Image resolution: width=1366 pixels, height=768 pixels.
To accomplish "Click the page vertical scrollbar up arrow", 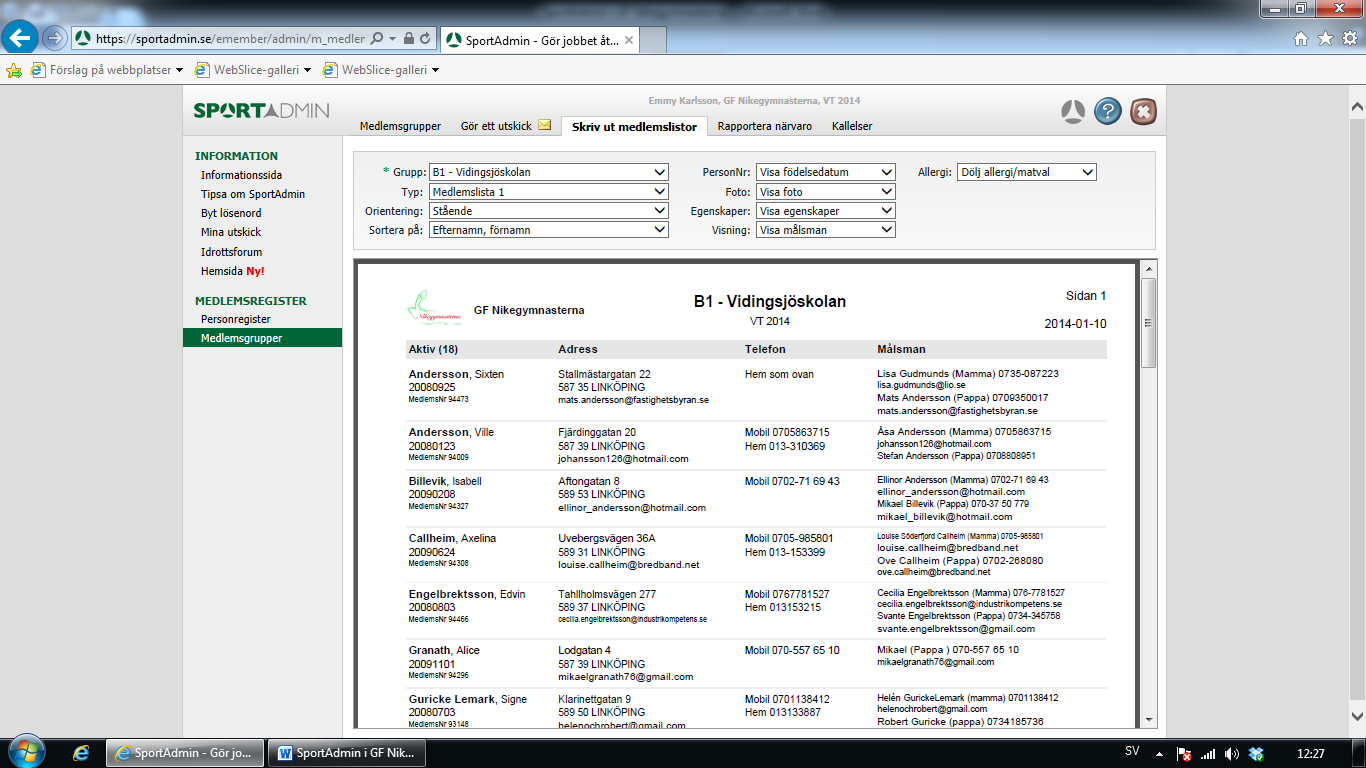I will coord(1357,106).
